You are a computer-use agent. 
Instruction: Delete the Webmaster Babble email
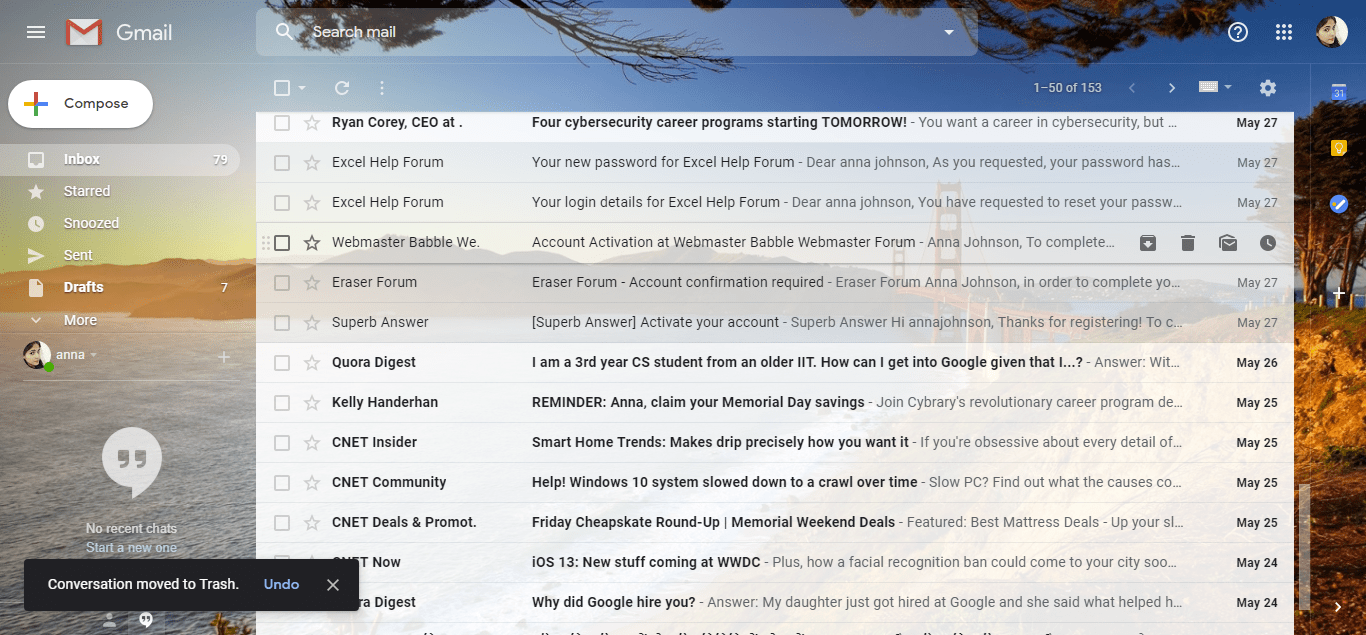[x=1187, y=242]
